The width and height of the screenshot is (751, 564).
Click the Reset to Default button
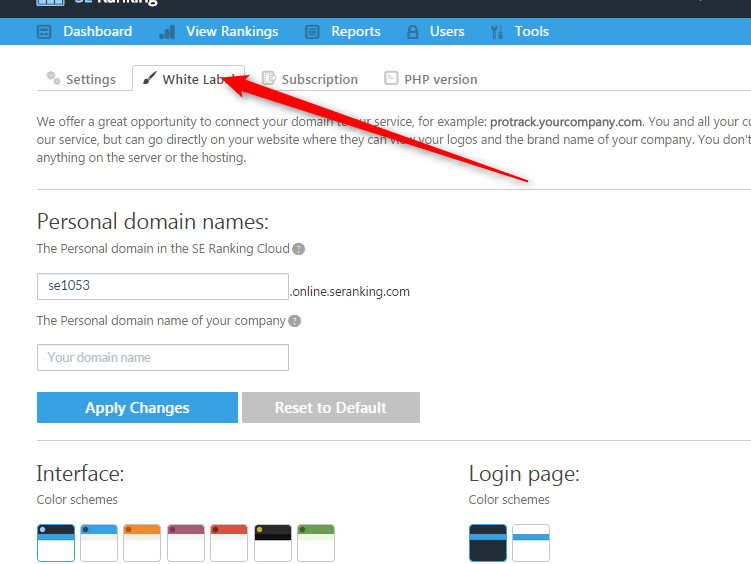(331, 407)
